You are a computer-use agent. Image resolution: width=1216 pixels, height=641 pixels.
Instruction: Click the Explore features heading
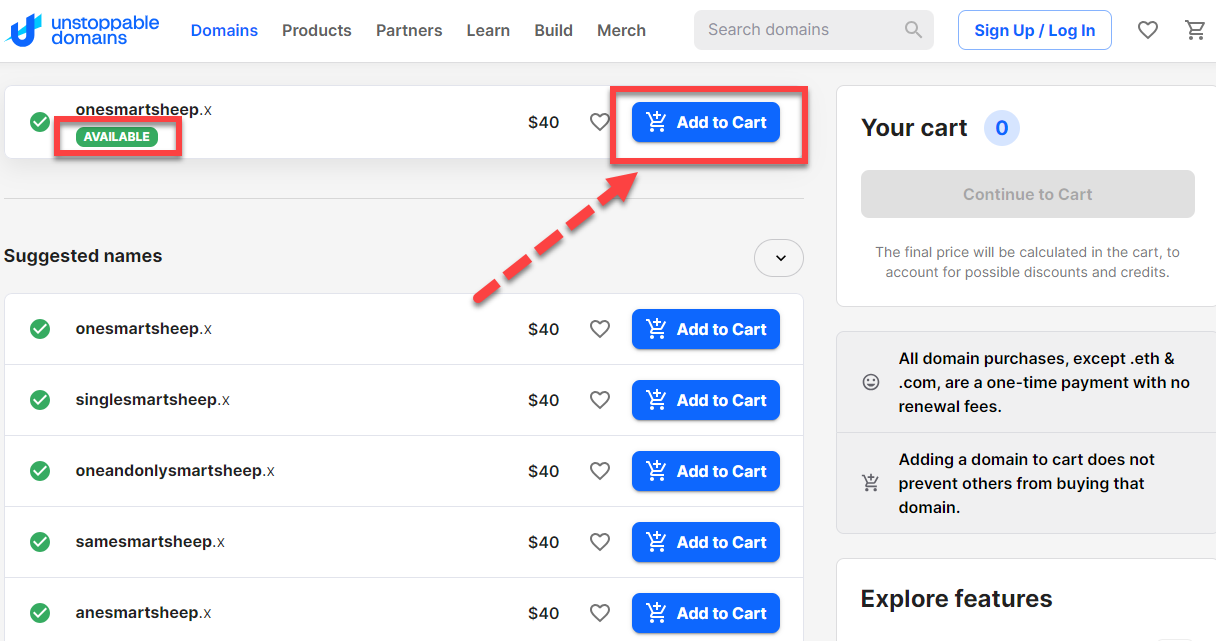pyautogui.click(x=956, y=599)
